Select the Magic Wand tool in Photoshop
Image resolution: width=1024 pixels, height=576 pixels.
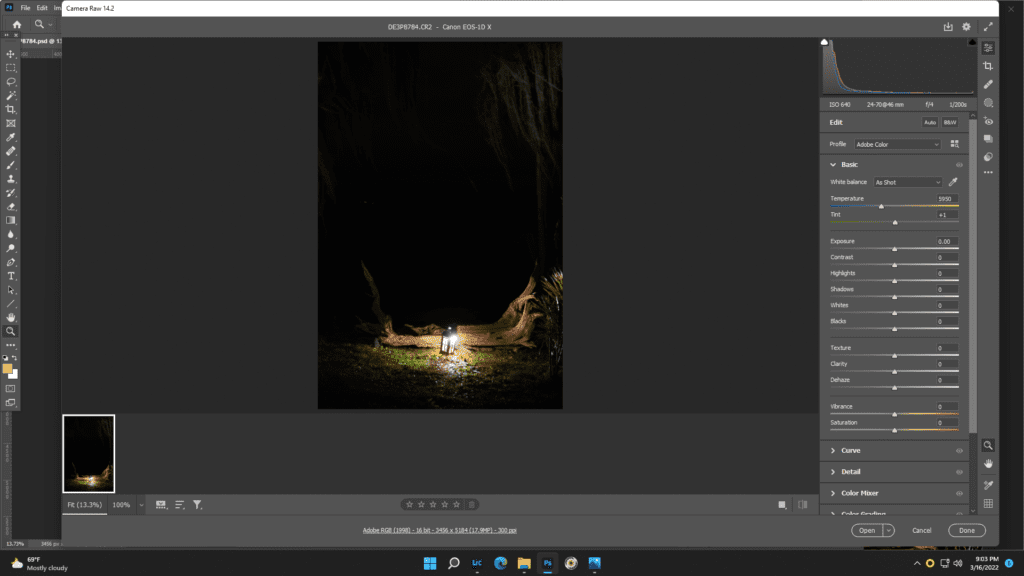tap(10, 95)
